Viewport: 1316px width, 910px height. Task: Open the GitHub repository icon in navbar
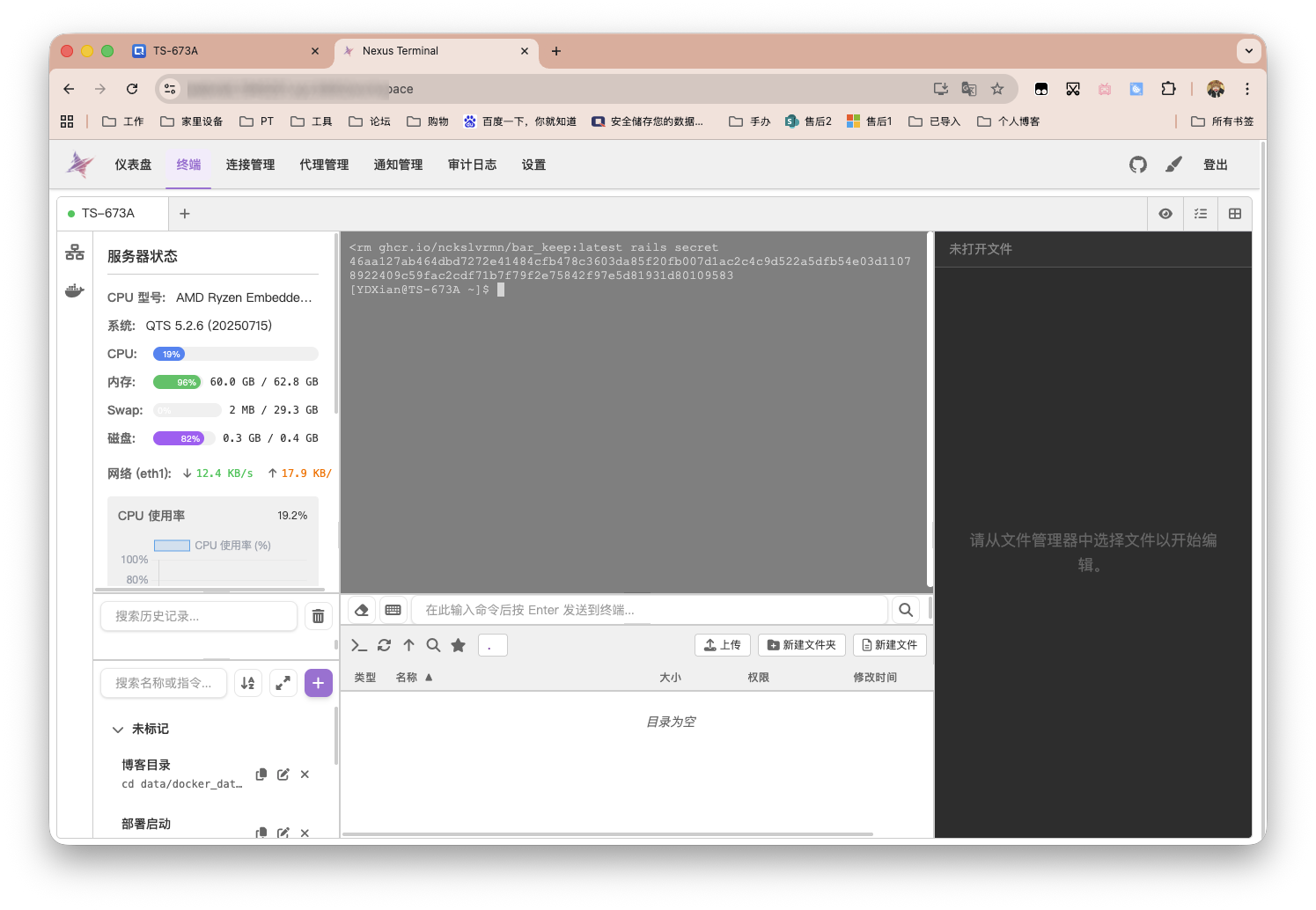[x=1137, y=165]
